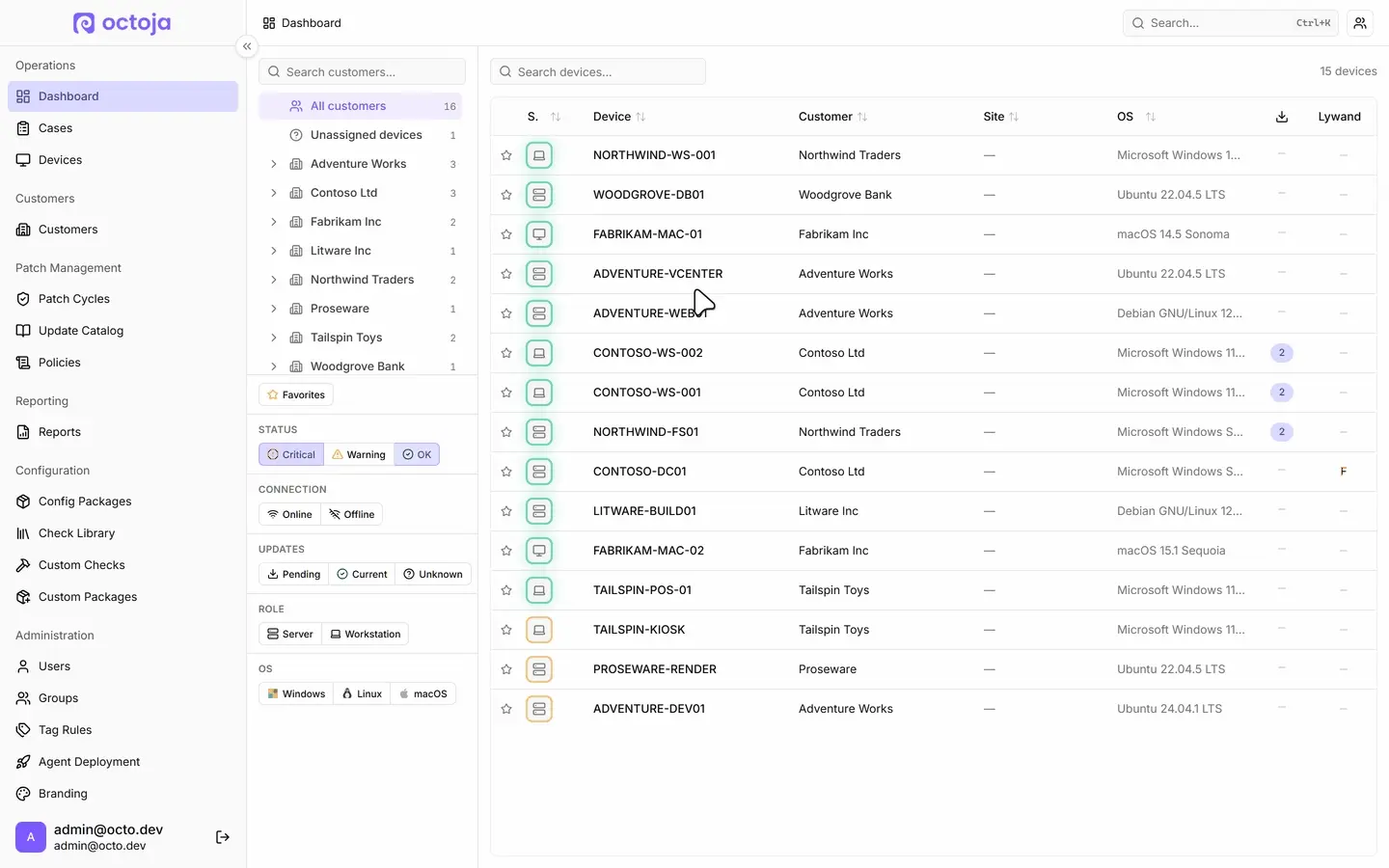Screen dimensions: 1389x868
Task: Toggle the Workstation role filter
Action: click(366, 634)
